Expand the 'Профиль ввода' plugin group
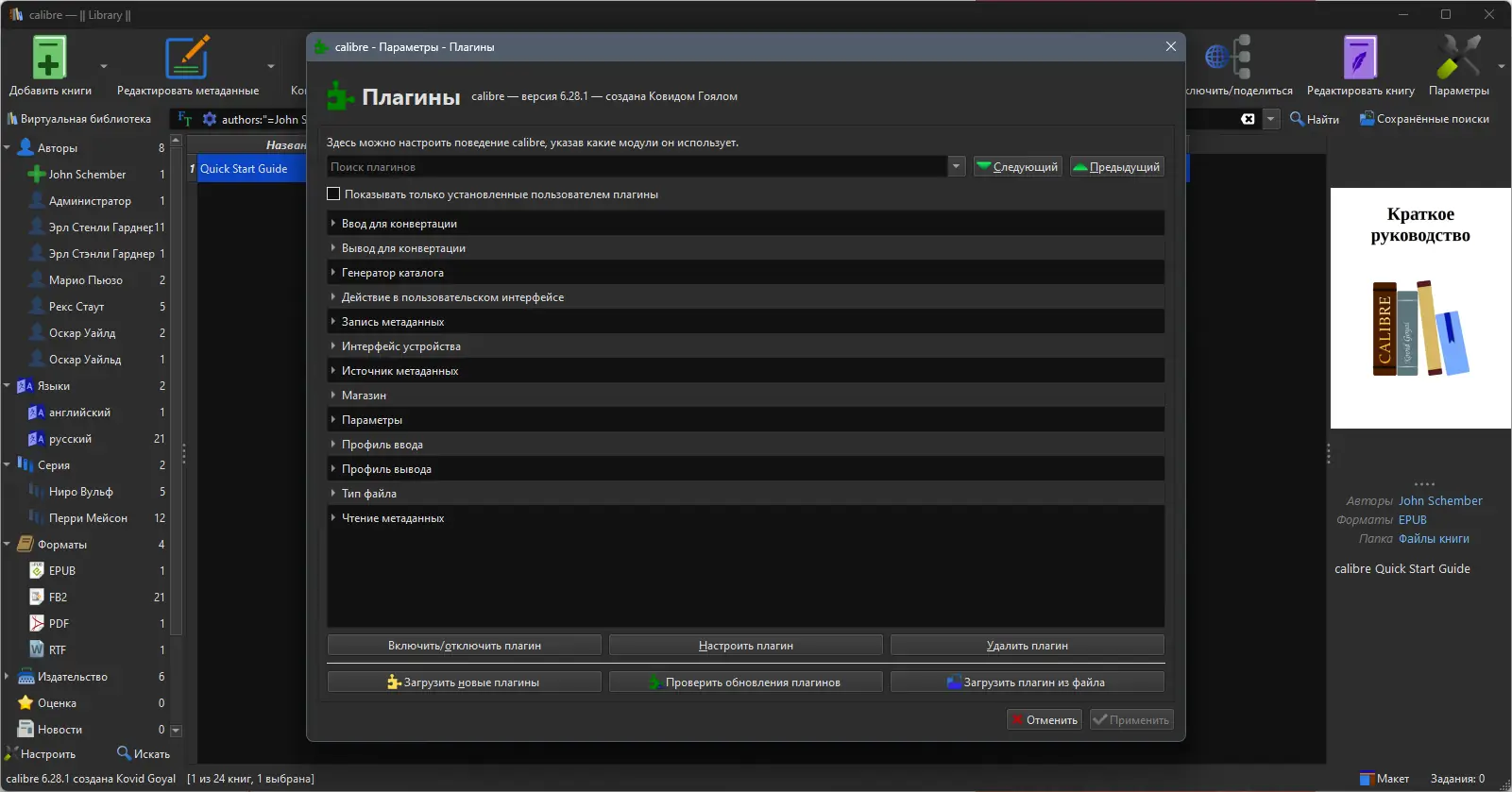Image resolution: width=1512 pixels, height=792 pixels. click(333, 444)
